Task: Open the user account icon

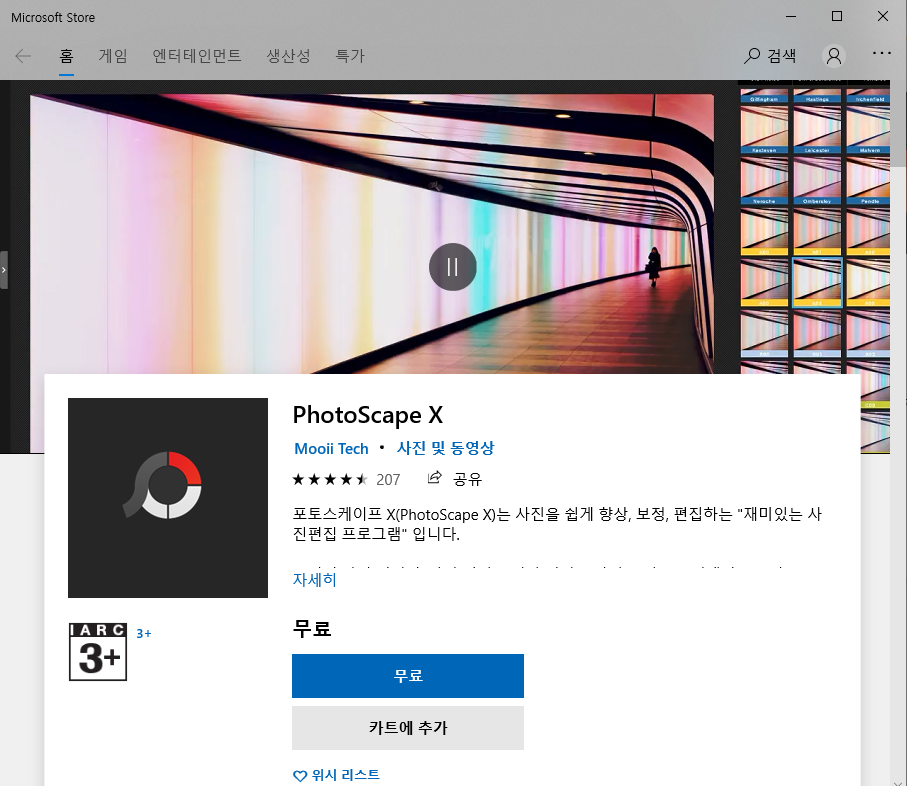Action: 834,56
